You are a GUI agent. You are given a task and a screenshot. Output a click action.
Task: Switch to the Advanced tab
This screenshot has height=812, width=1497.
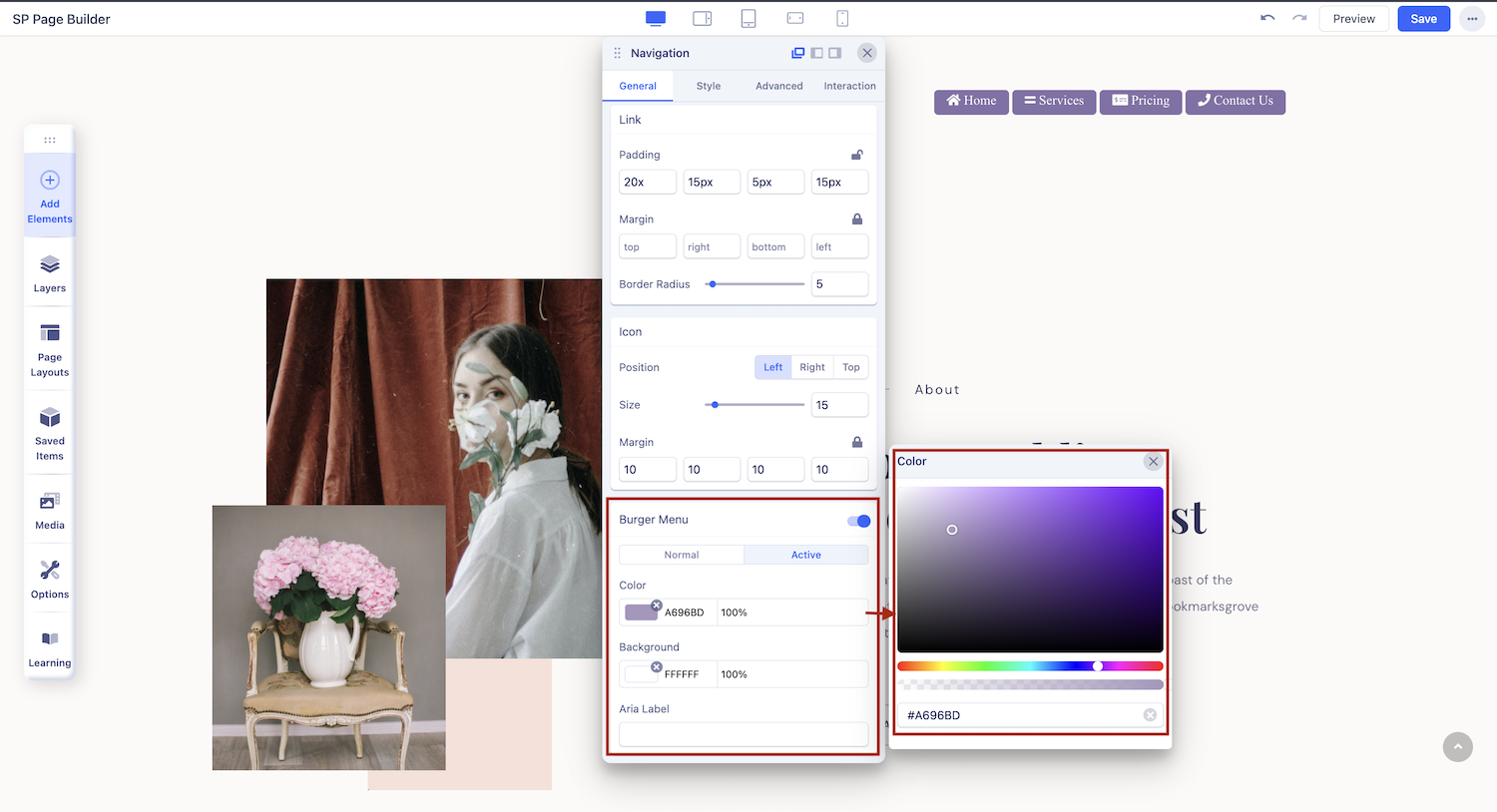point(778,86)
